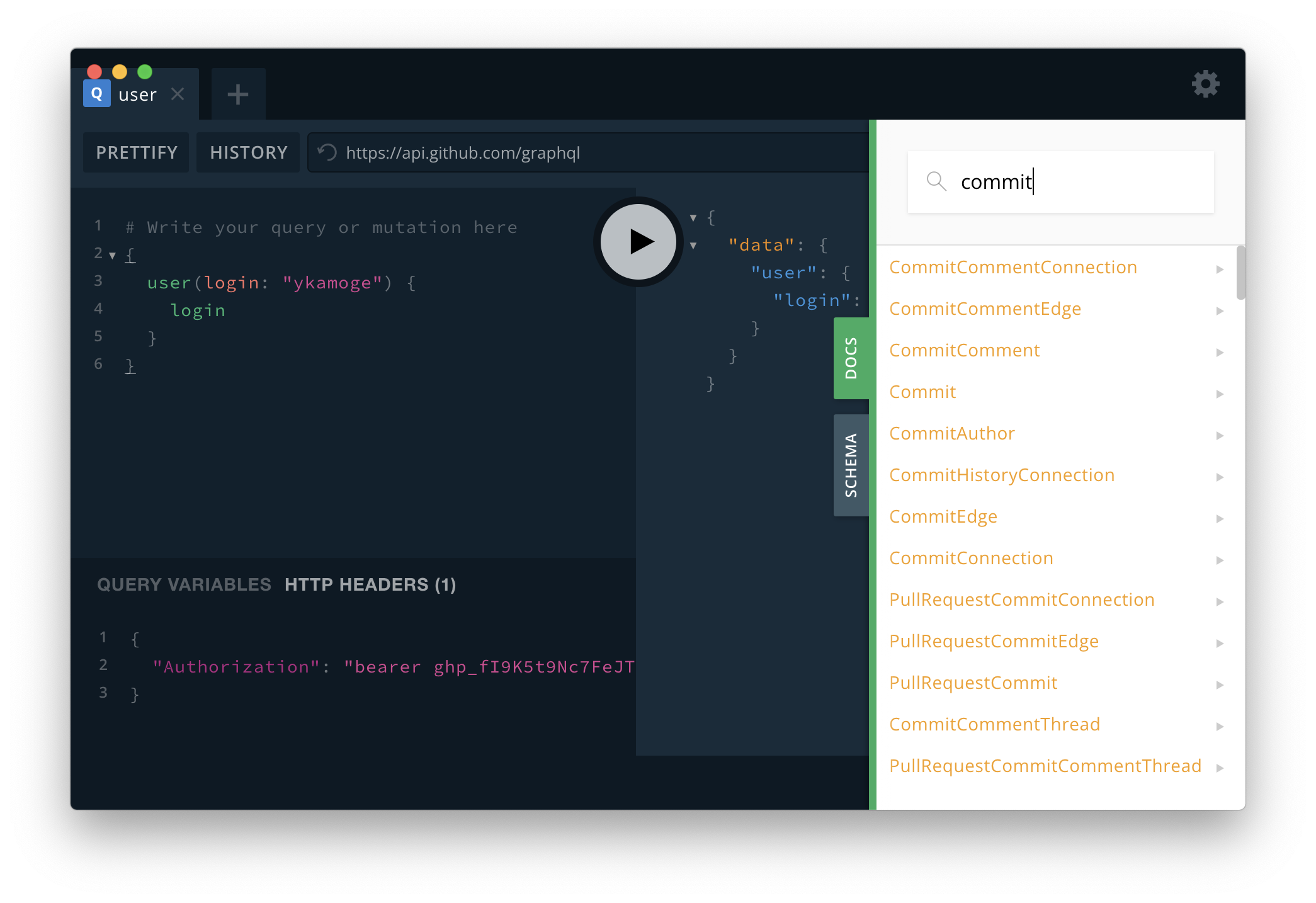Collapse the root response object arrow
Screen dimensions: 1316x903
click(x=693, y=218)
